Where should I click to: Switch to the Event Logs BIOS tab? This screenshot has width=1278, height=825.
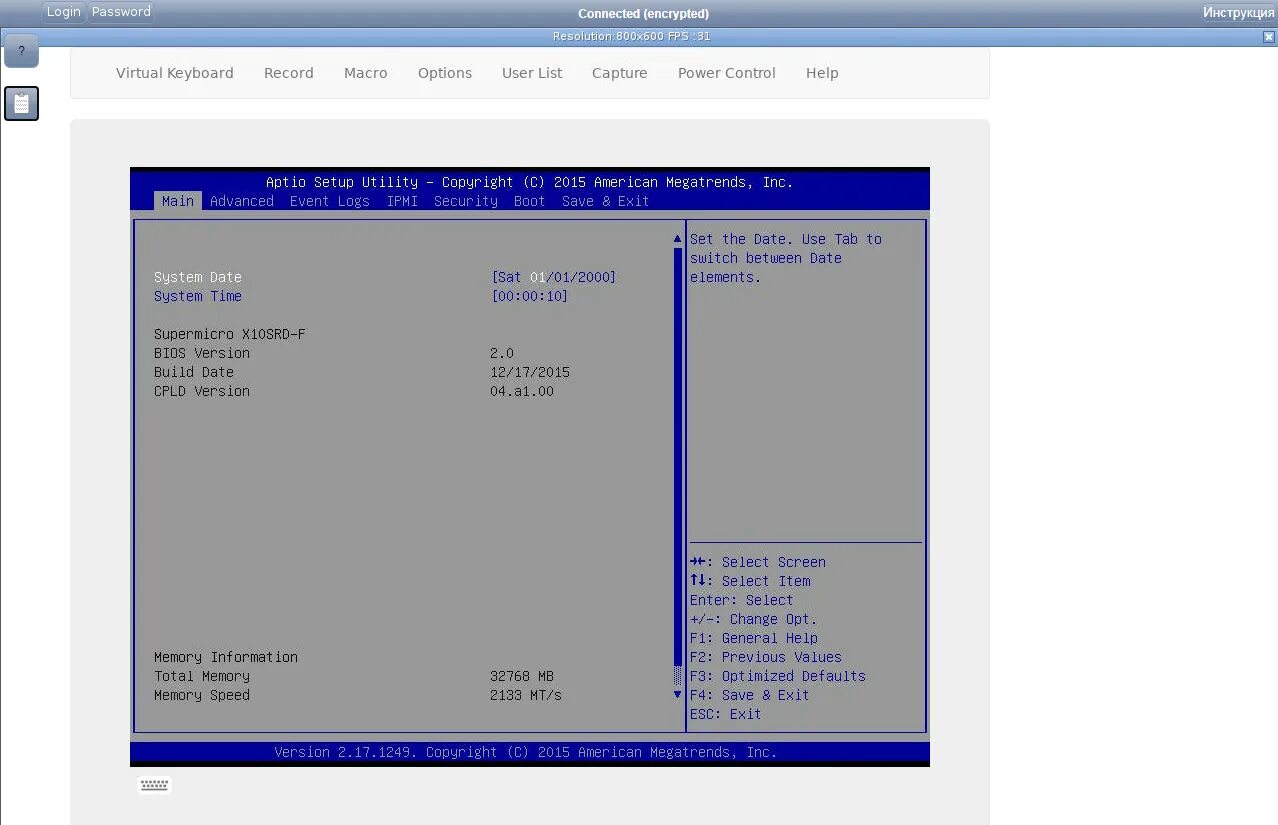pos(330,201)
